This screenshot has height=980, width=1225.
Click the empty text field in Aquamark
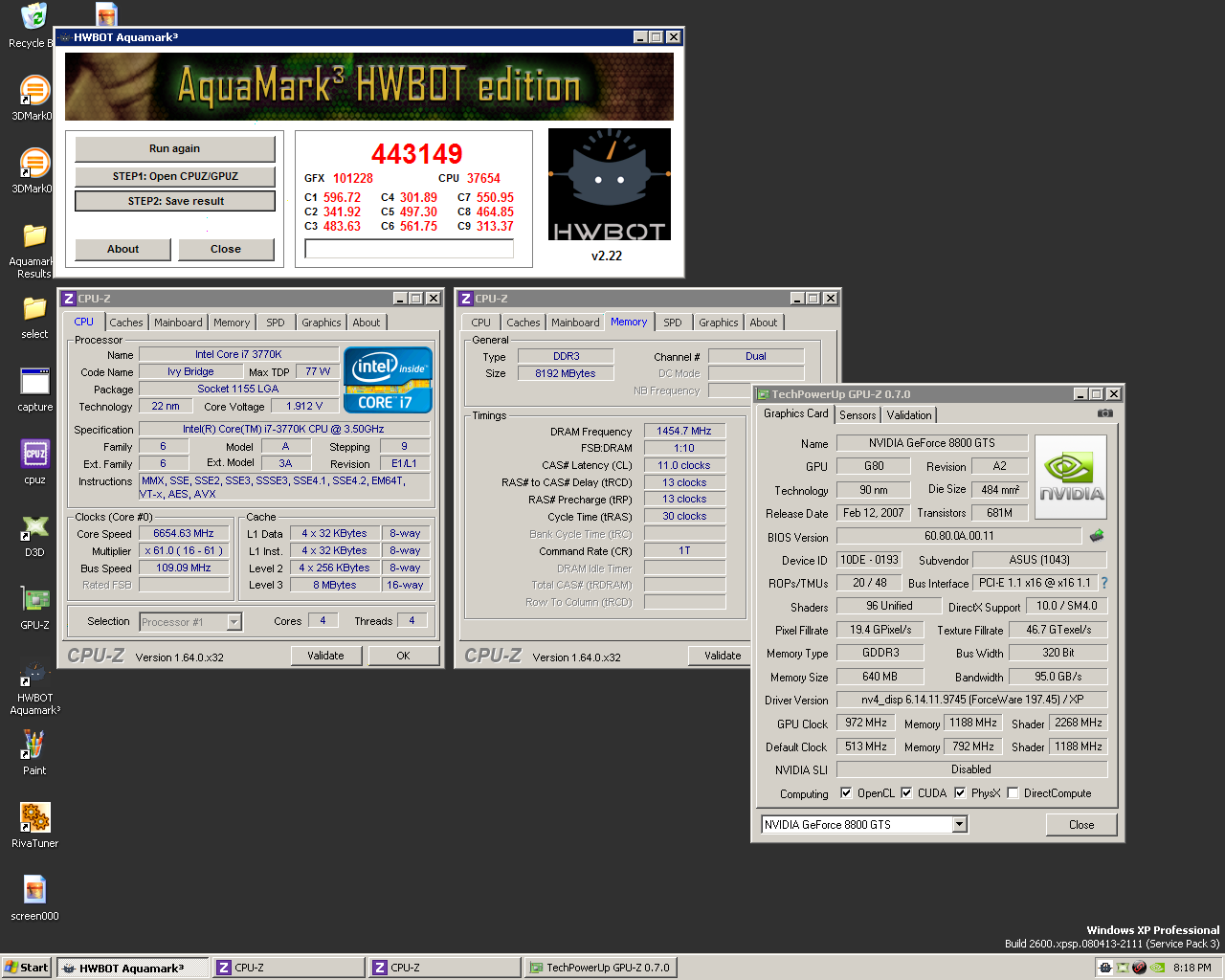pos(410,249)
